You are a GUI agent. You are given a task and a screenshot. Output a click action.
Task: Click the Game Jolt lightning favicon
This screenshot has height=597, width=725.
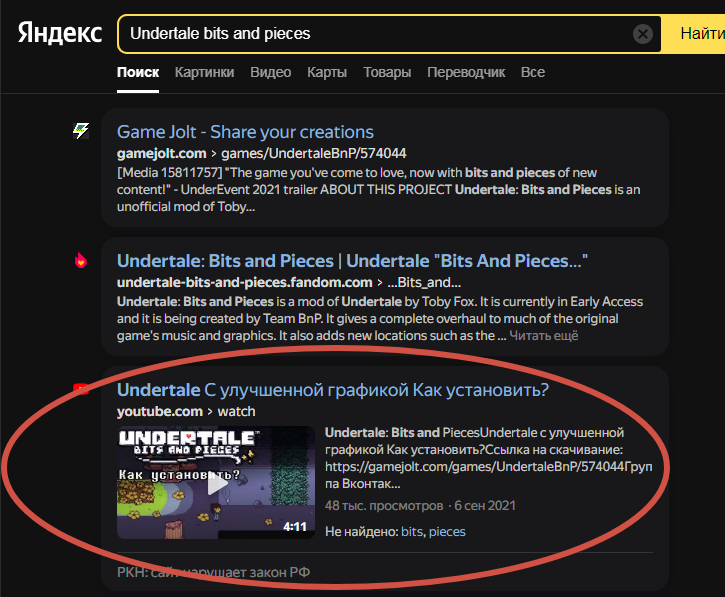click(81, 131)
